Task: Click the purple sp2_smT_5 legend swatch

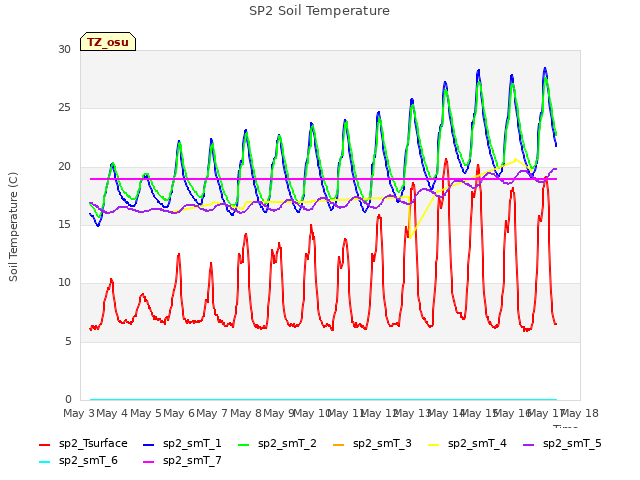Action: tap(529, 444)
